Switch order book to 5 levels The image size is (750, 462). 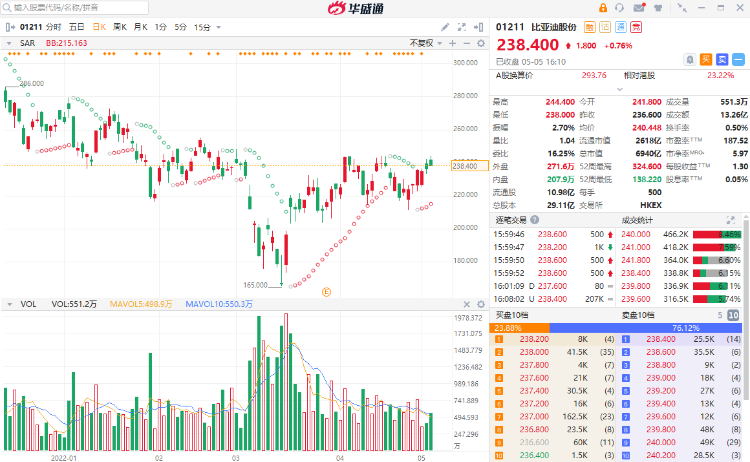click(x=720, y=315)
